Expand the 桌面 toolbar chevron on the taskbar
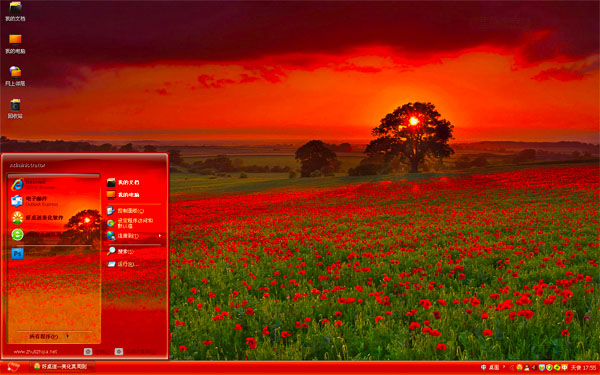 coord(504,367)
